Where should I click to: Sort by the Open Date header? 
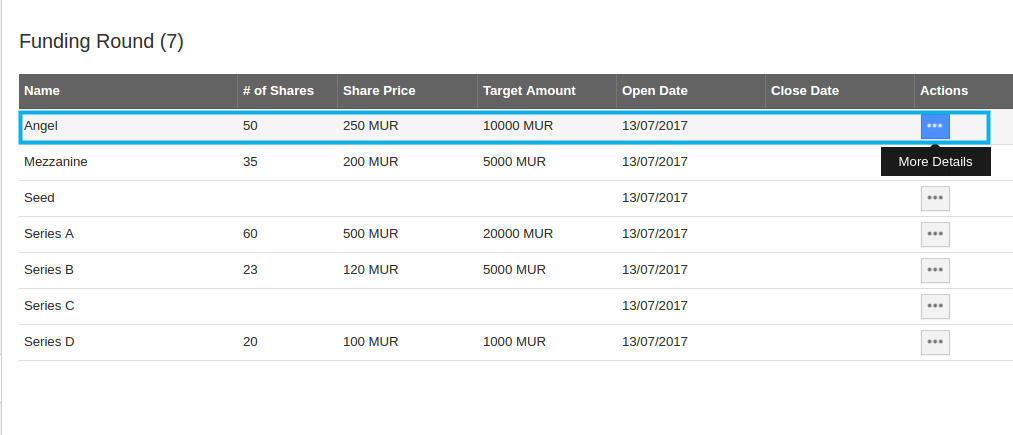[x=655, y=91]
